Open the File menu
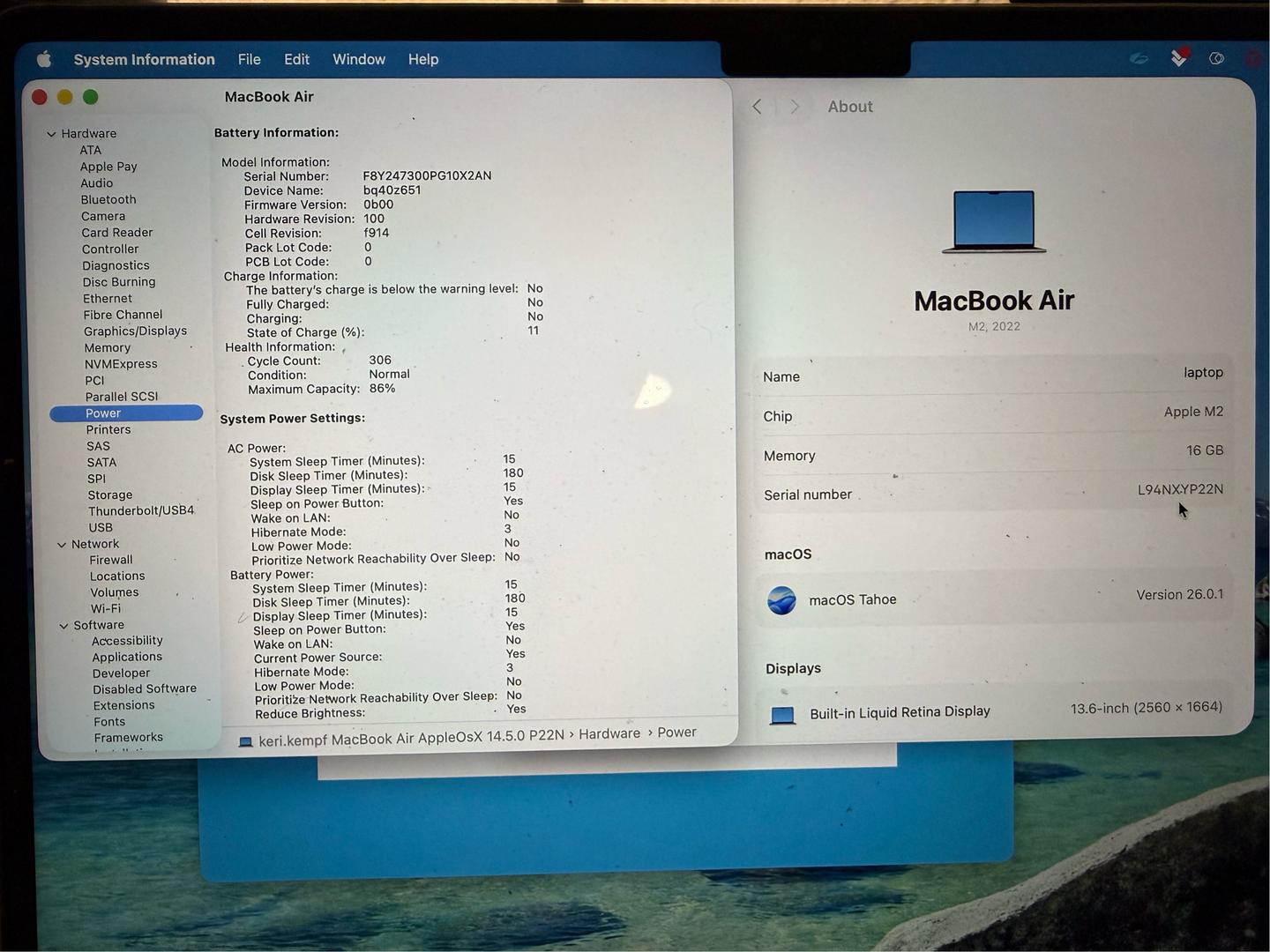The width and height of the screenshot is (1270, 952). 250,59
